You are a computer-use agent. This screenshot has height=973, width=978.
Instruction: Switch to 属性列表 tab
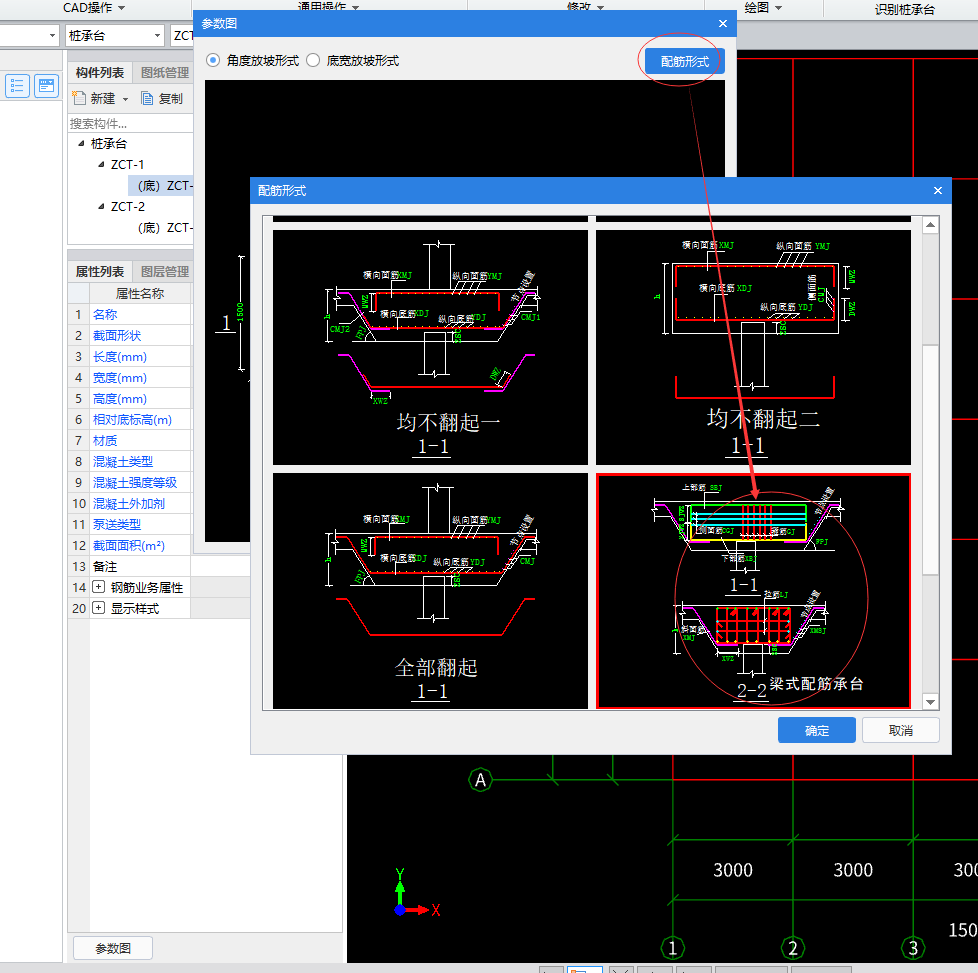(x=100, y=272)
